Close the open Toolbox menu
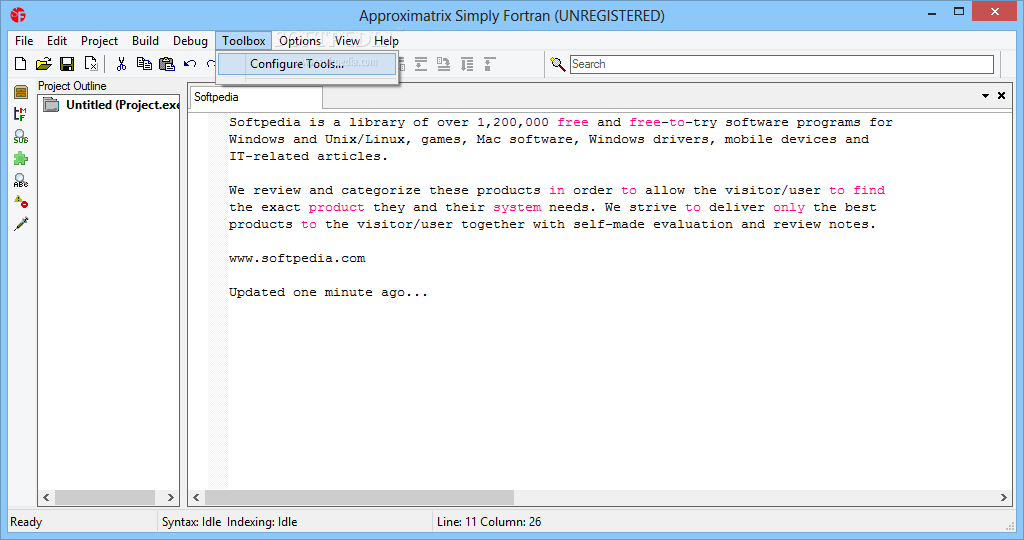 pos(244,40)
